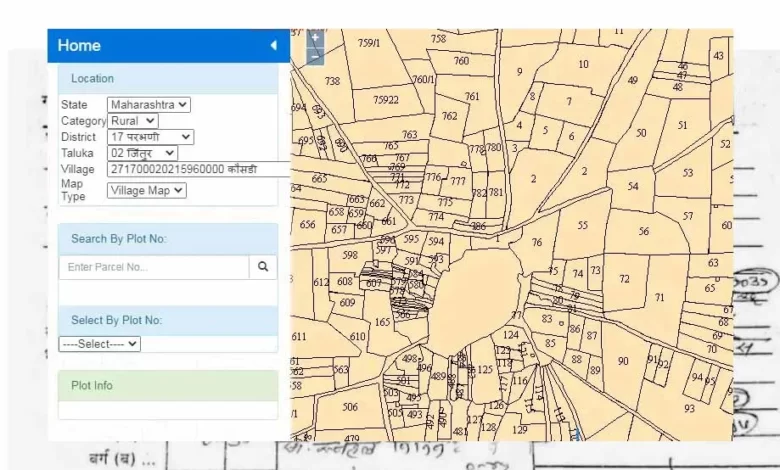The height and width of the screenshot is (470, 780).
Task: Click the Home header title
Action: pyautogui.click(x=79, y=46)
